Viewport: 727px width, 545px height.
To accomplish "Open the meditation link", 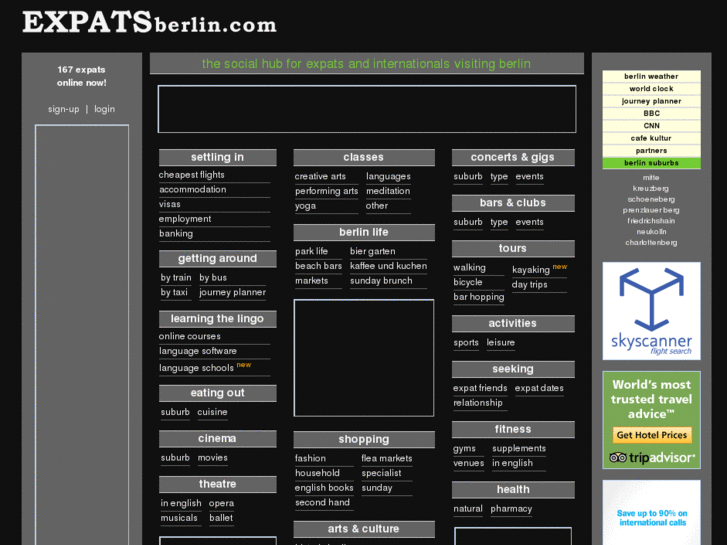I will point(388,191).
